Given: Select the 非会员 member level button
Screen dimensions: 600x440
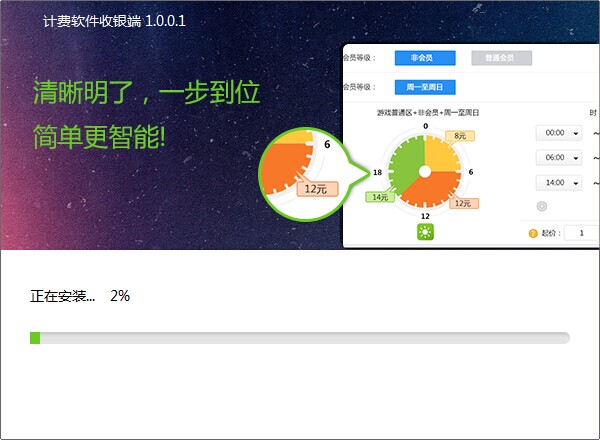Looking at the screenshot, I should [425, 58].
